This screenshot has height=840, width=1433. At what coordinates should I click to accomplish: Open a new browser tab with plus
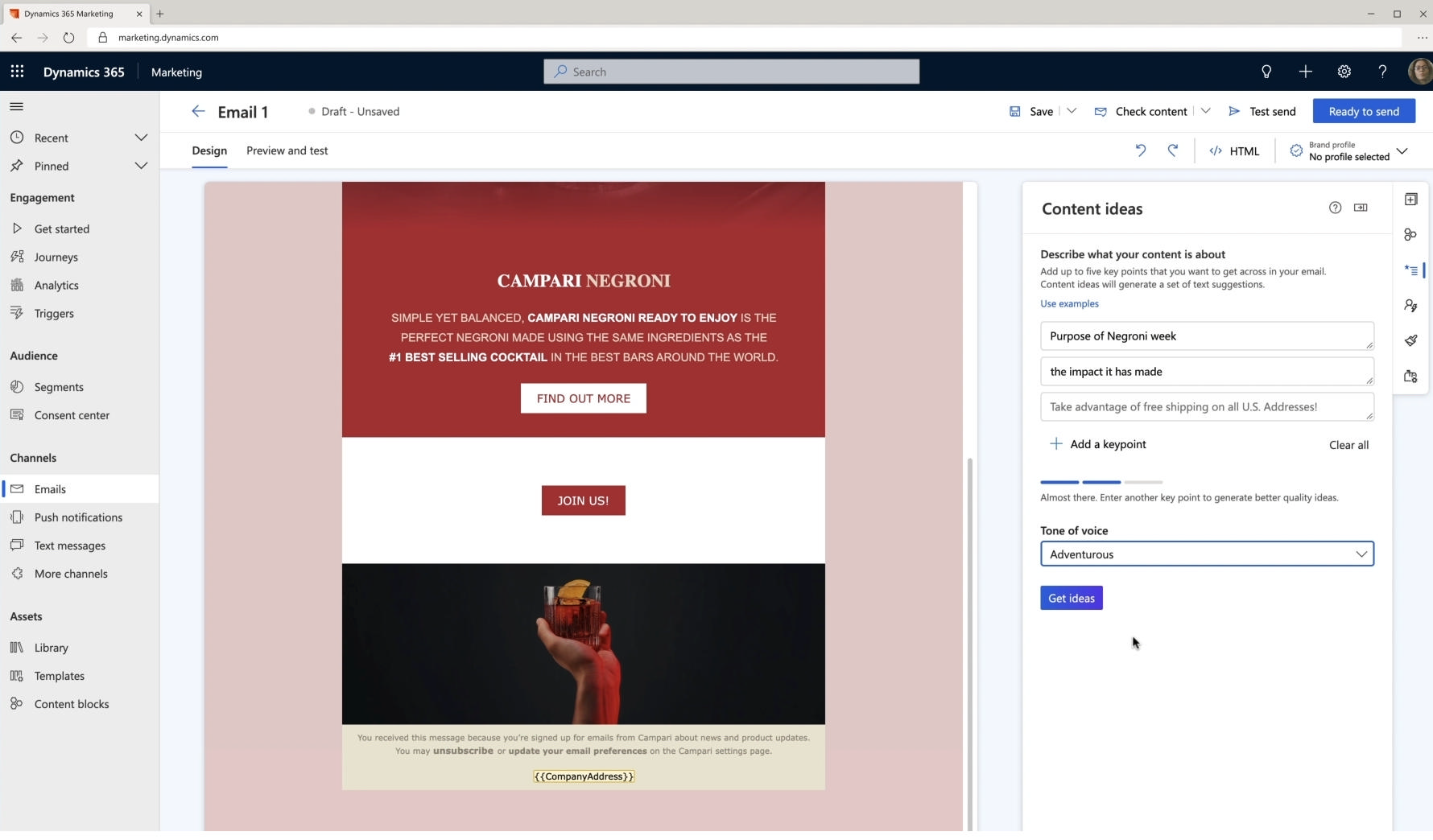coord(160,14)
